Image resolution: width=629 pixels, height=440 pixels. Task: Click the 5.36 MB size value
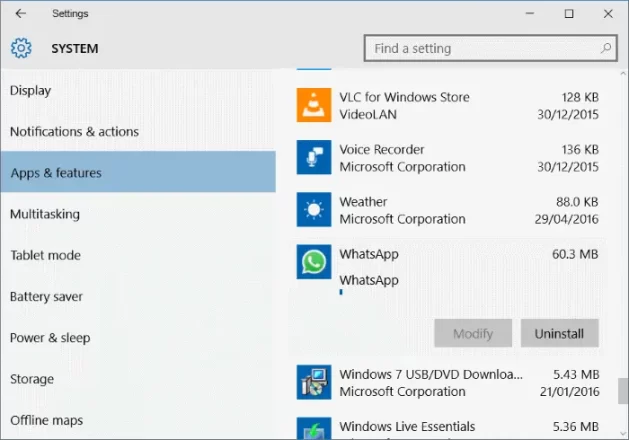576,426
